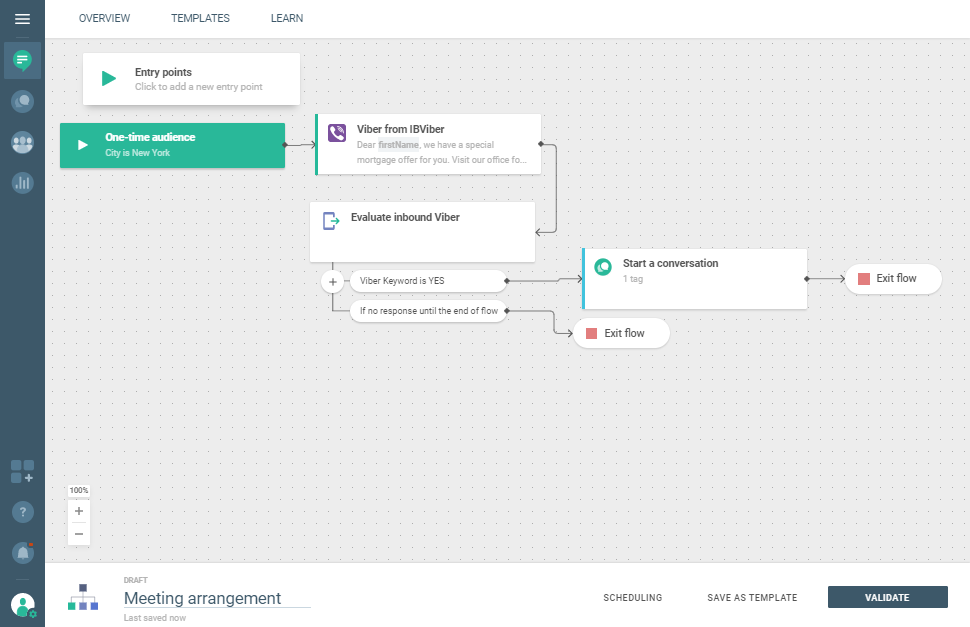Image resolution: width=970 pixels, height=627 pixels.
Task: Click Save as Template
Action: (752, 598)
